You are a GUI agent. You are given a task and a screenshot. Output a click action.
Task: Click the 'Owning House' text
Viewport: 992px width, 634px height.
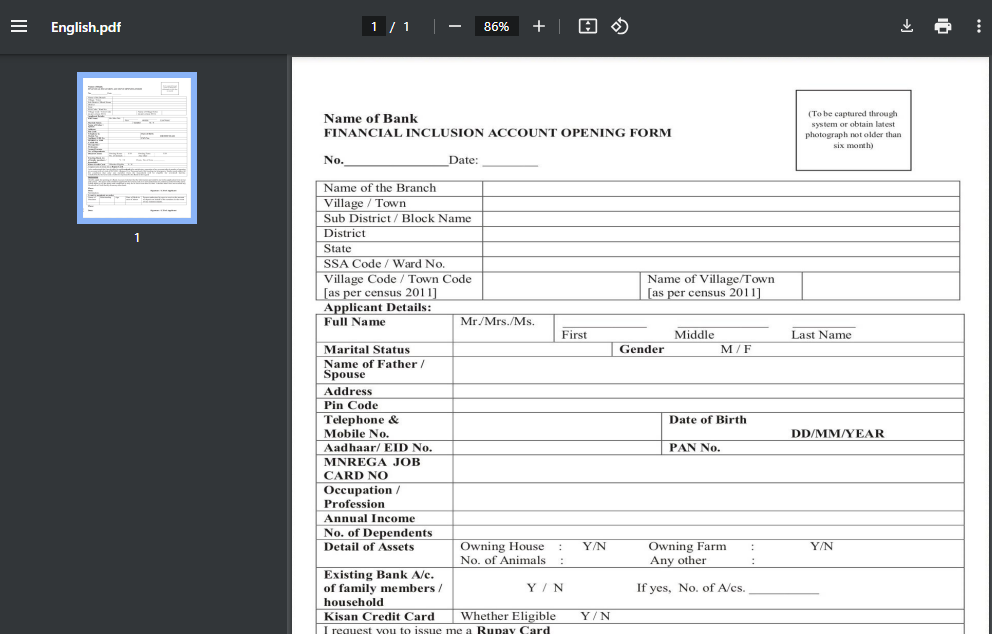tap(502, 547)
